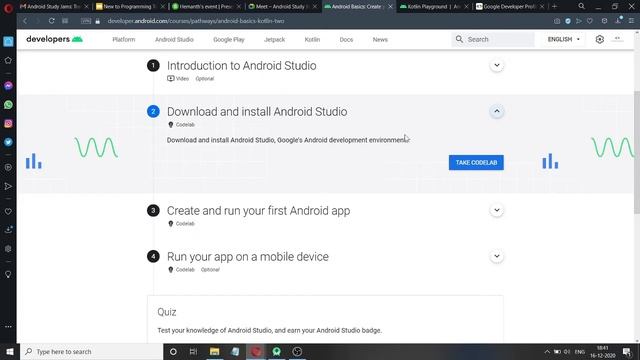The width and height of the screenshot is (640, 360).
Task: Open the News nav item
Action: tap(380, 40)
